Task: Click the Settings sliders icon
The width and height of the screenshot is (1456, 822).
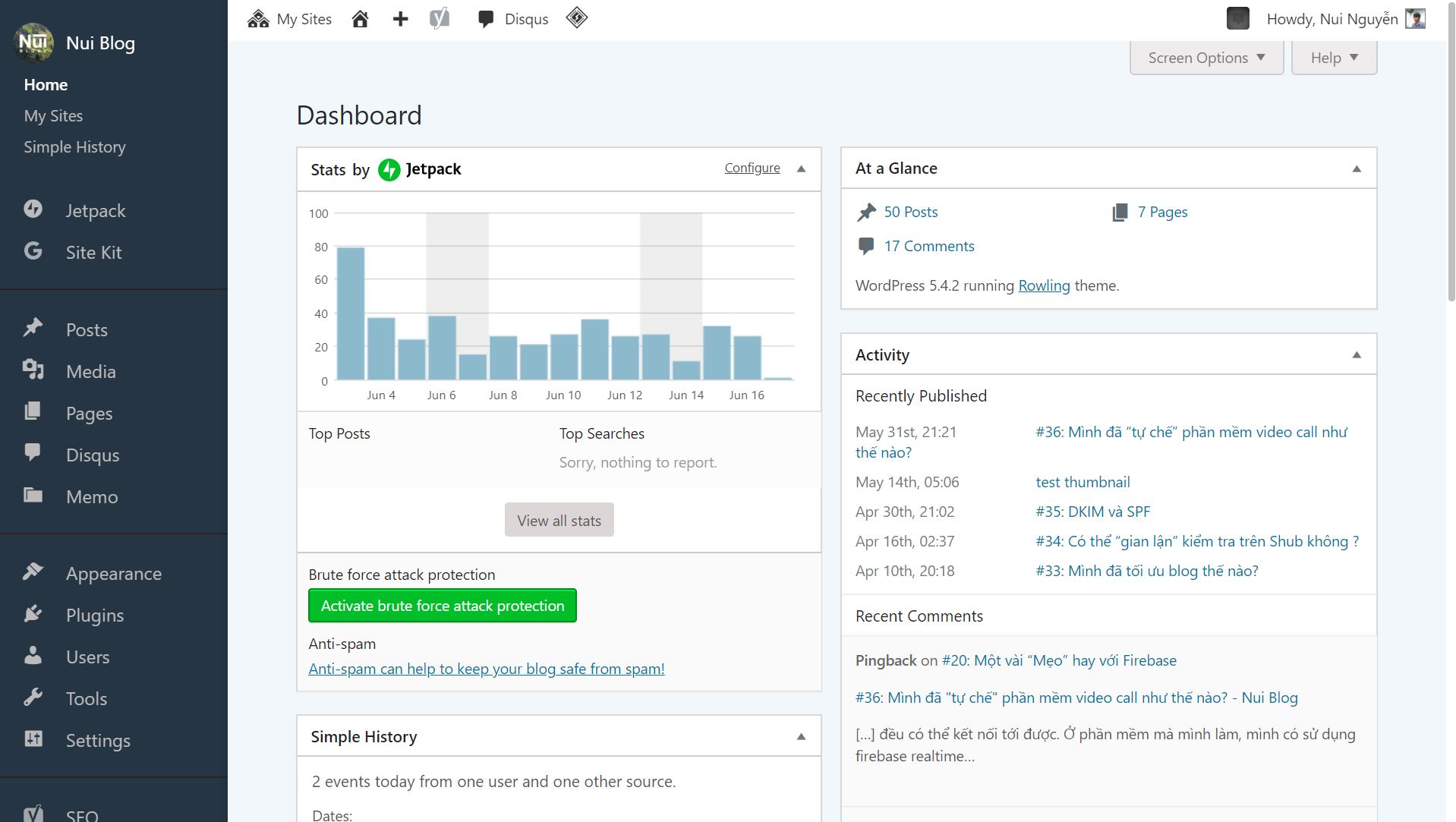Action: (x=33, y=739)
